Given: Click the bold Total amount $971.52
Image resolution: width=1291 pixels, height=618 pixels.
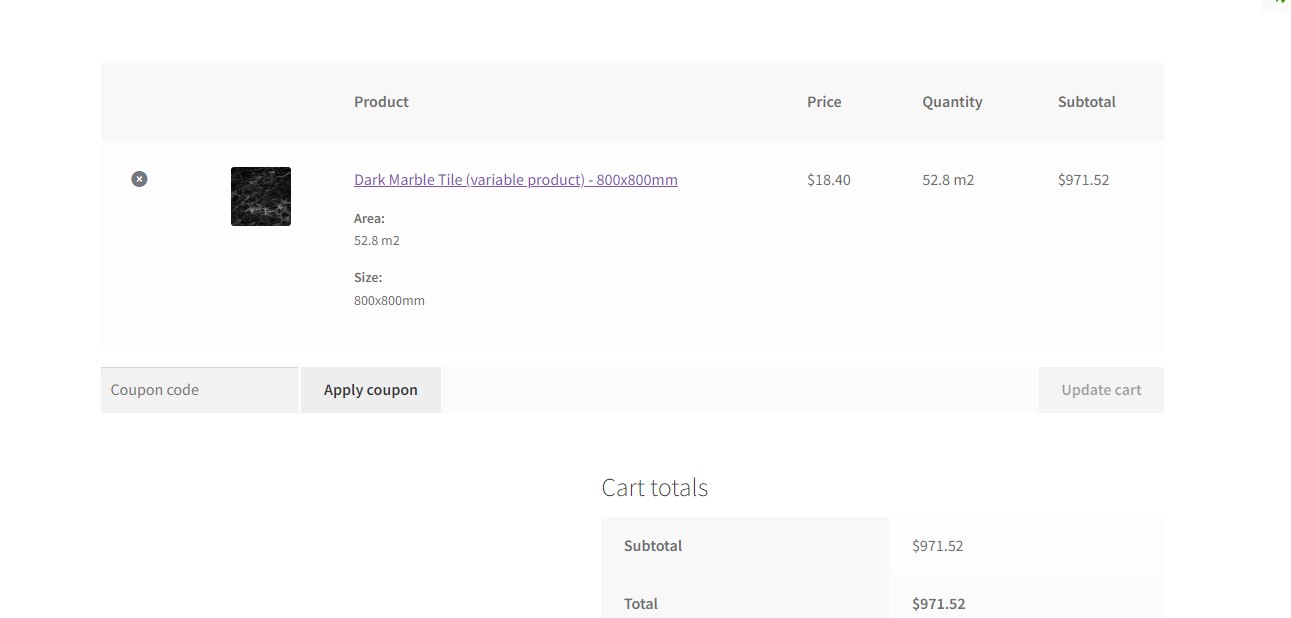Looking at the screenshot, I should point(938,603).
